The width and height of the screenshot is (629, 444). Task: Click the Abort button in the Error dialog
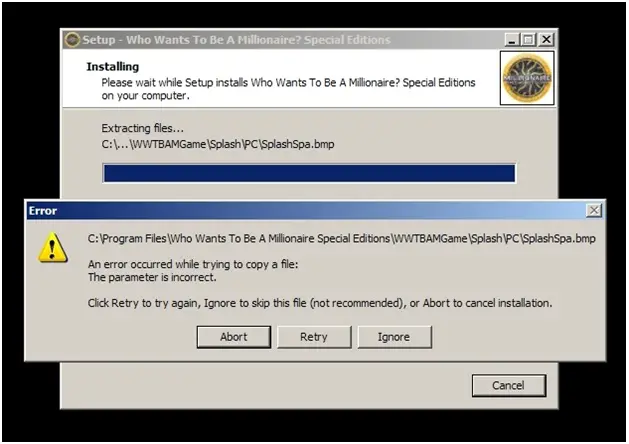pyautogui.click(x=233, y=337)
